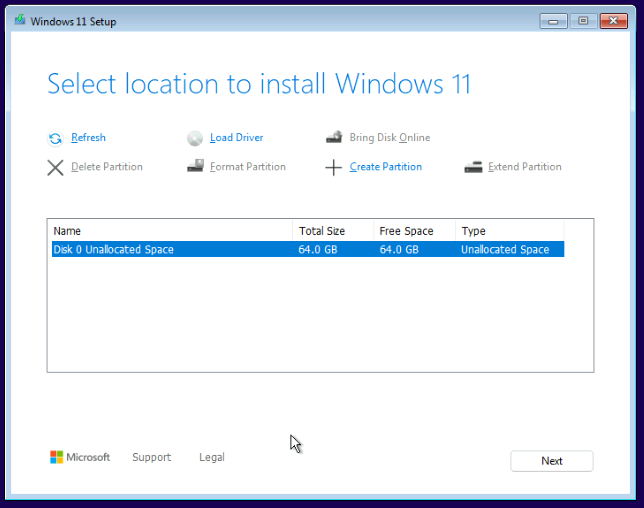Click the Bring Disk Online drive icon
This screenshot has width=644, height=508.
[x=334, y=137]
